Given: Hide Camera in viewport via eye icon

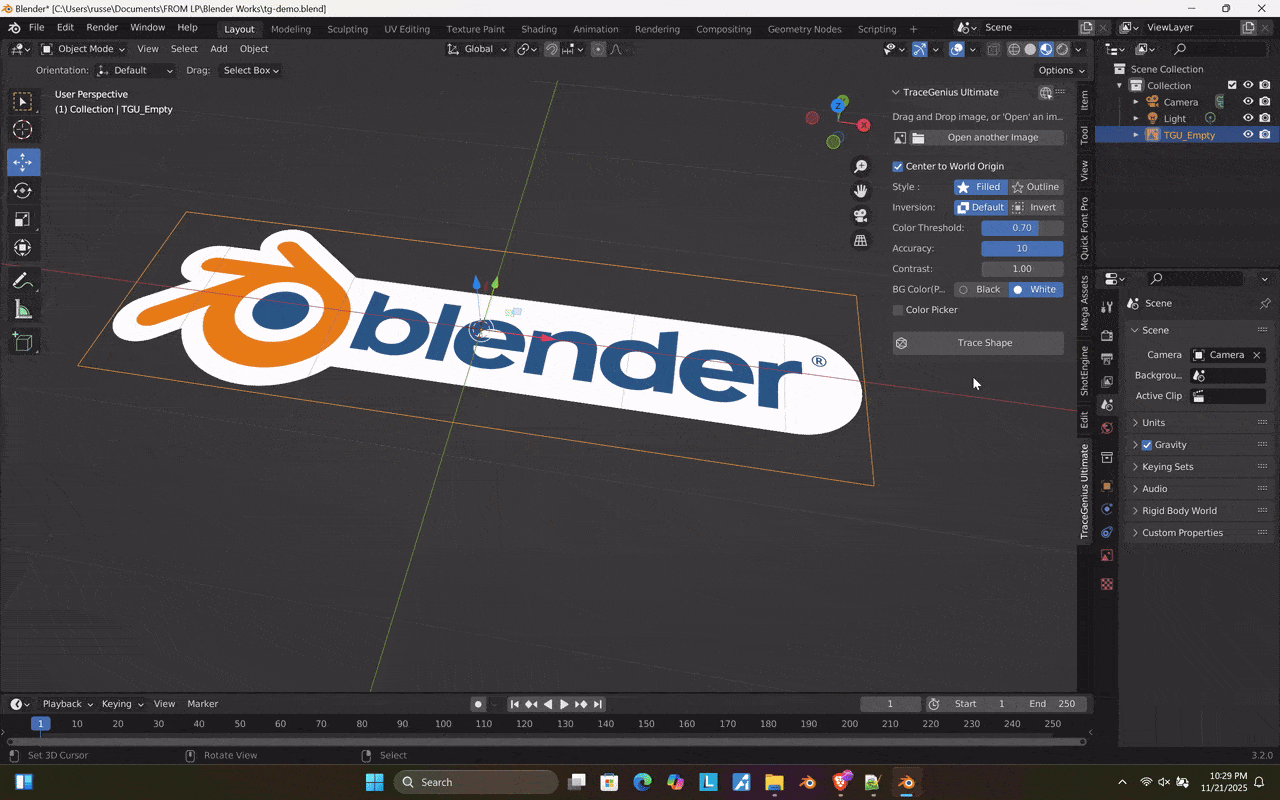Looking at the screenshot, I should pyautogui.click(x=1248, y=102).
